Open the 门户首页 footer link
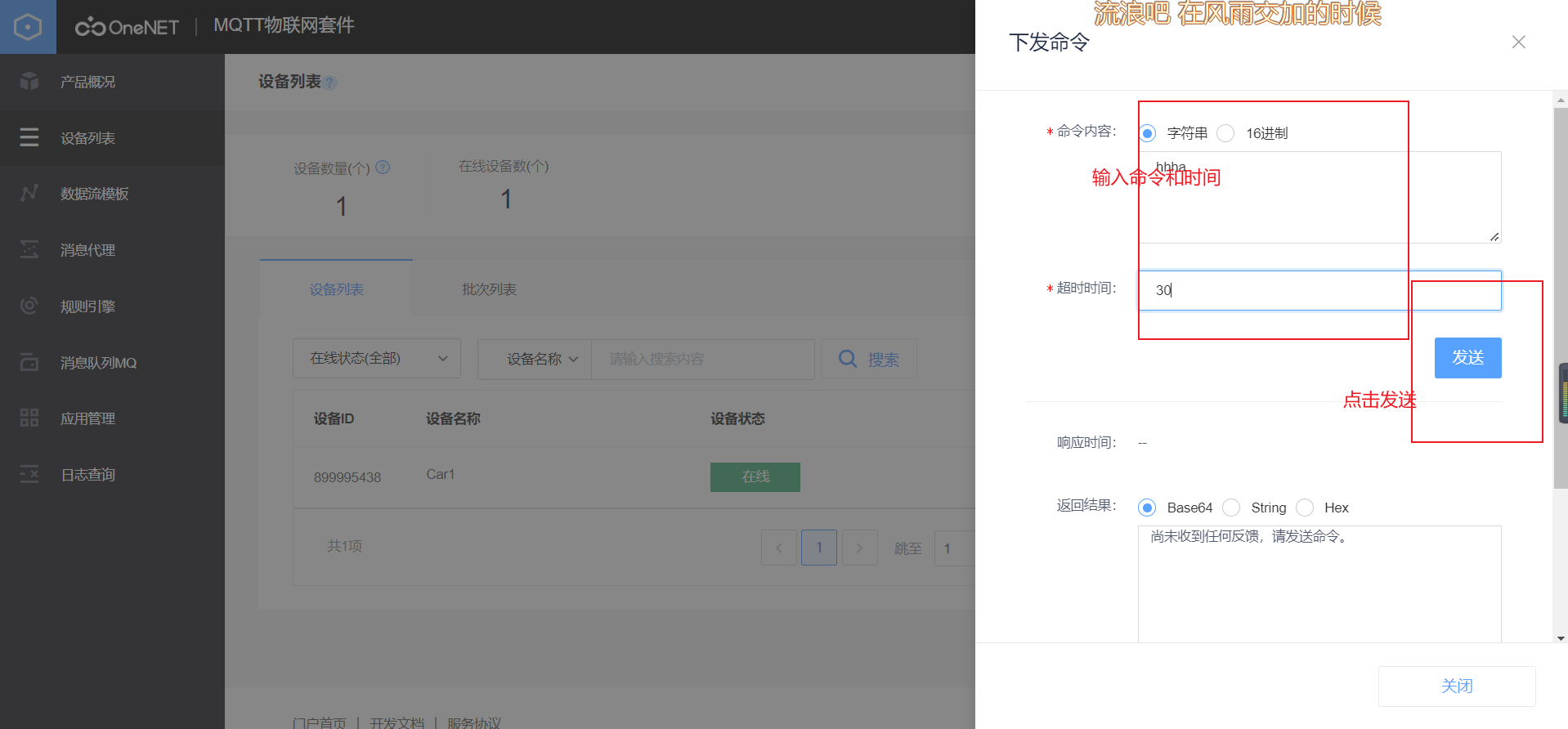The height and width of the screenshot is (729, 1568). (320, 722)
